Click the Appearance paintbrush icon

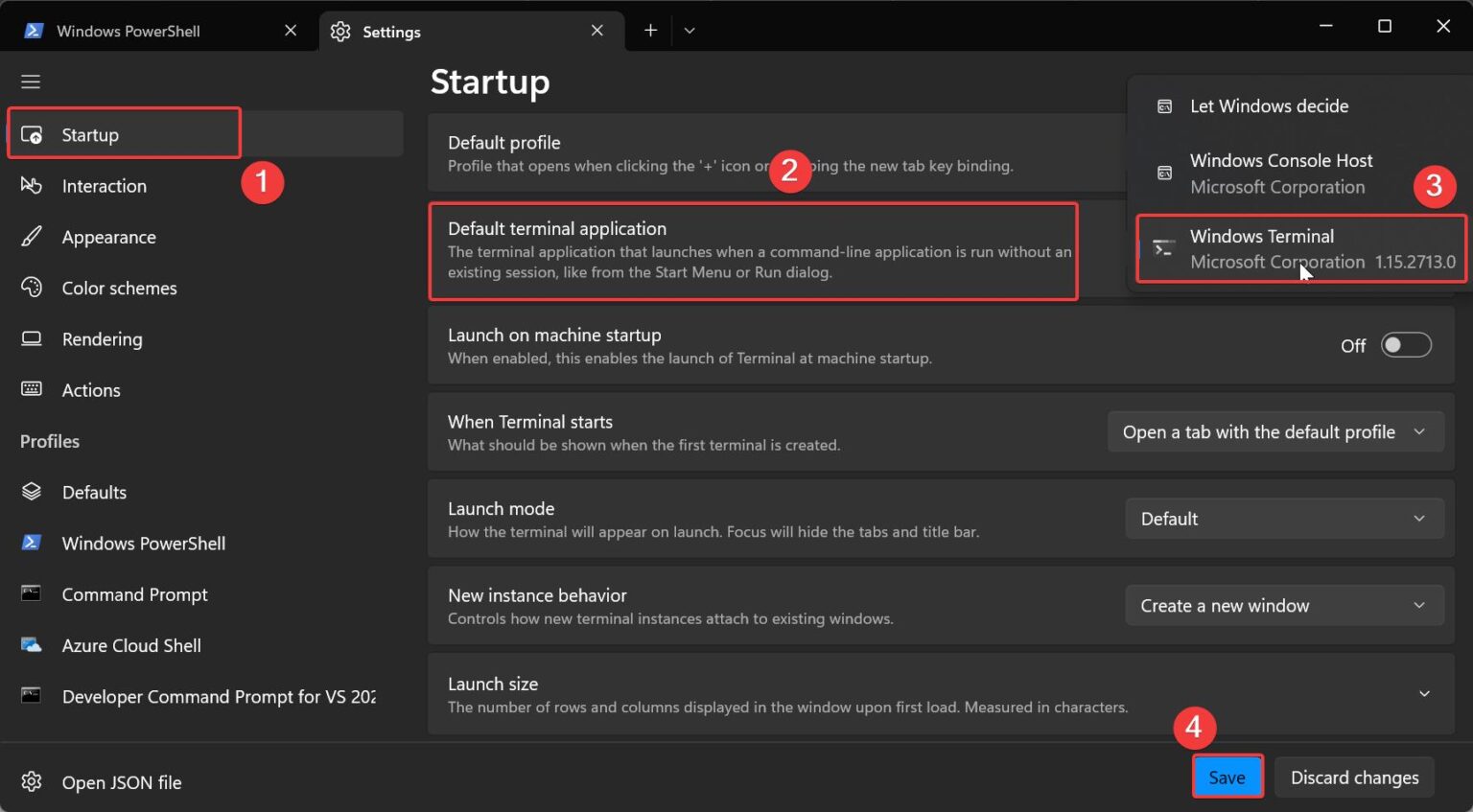click(x=32, y=236)
